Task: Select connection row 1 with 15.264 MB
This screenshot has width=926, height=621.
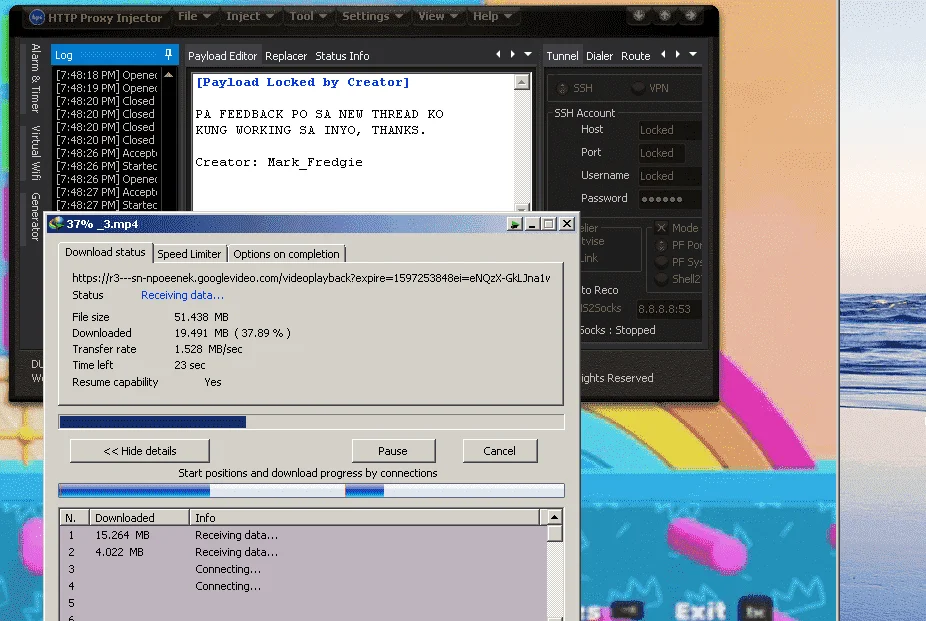Action: pos(304,535)
